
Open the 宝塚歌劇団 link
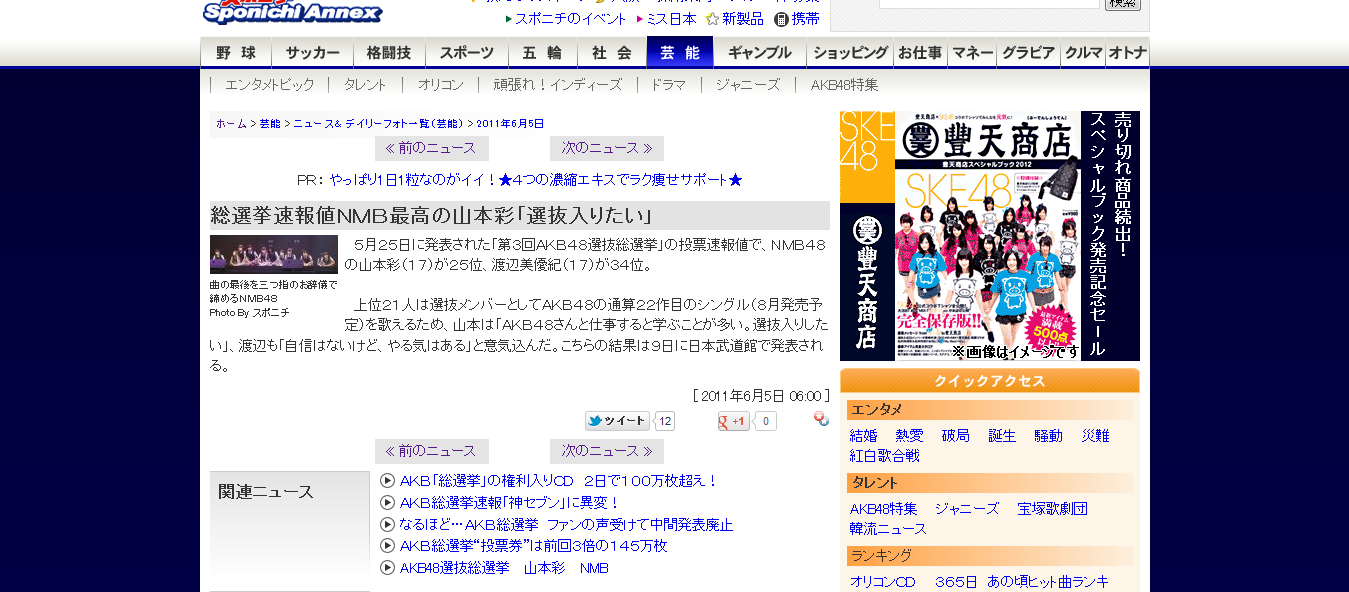1053,509
